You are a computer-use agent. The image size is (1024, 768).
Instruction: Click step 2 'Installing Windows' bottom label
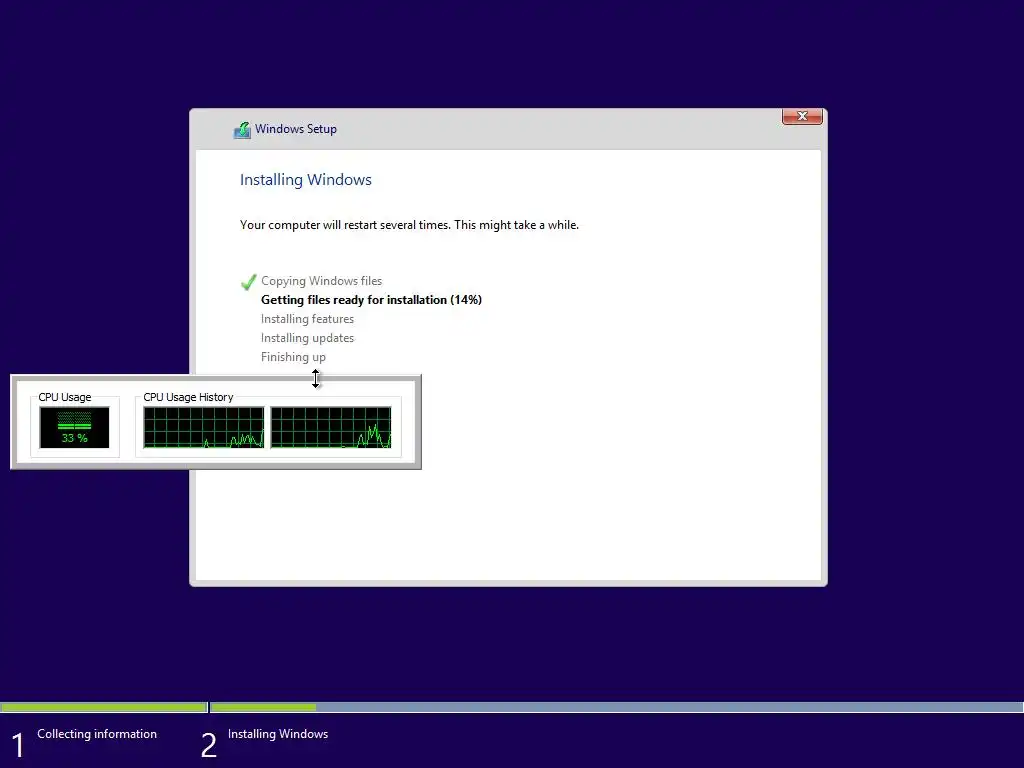pos(278,734)
